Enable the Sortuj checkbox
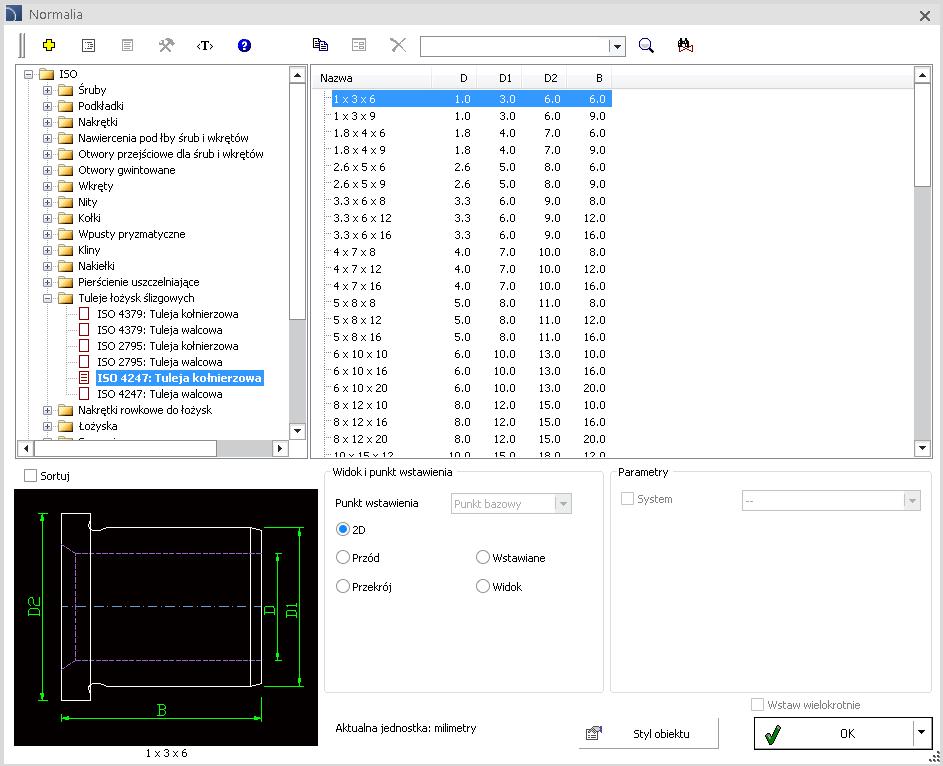 click(x=30, y=476)
